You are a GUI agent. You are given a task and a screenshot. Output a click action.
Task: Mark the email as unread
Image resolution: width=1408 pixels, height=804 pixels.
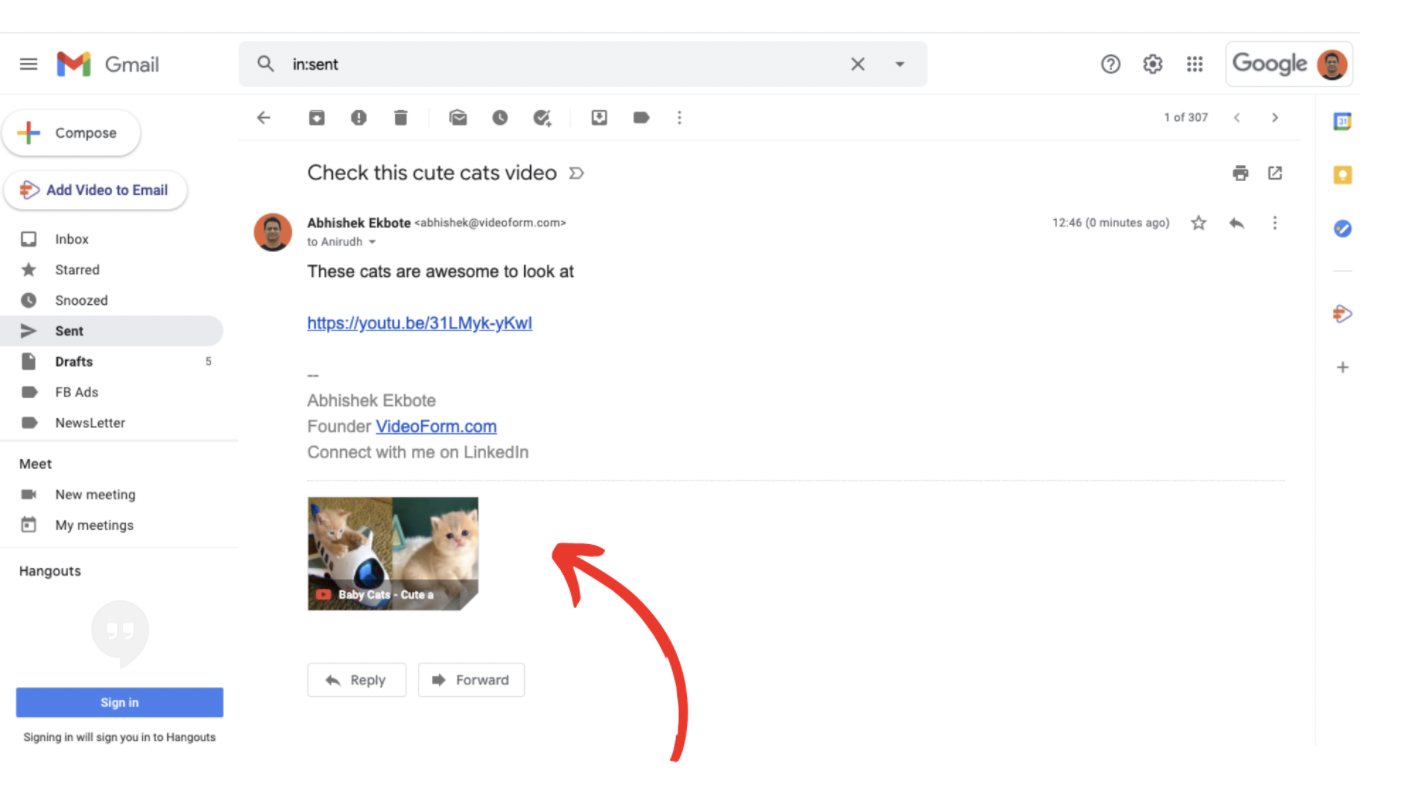pyautogui.click(x=458, y=118)
